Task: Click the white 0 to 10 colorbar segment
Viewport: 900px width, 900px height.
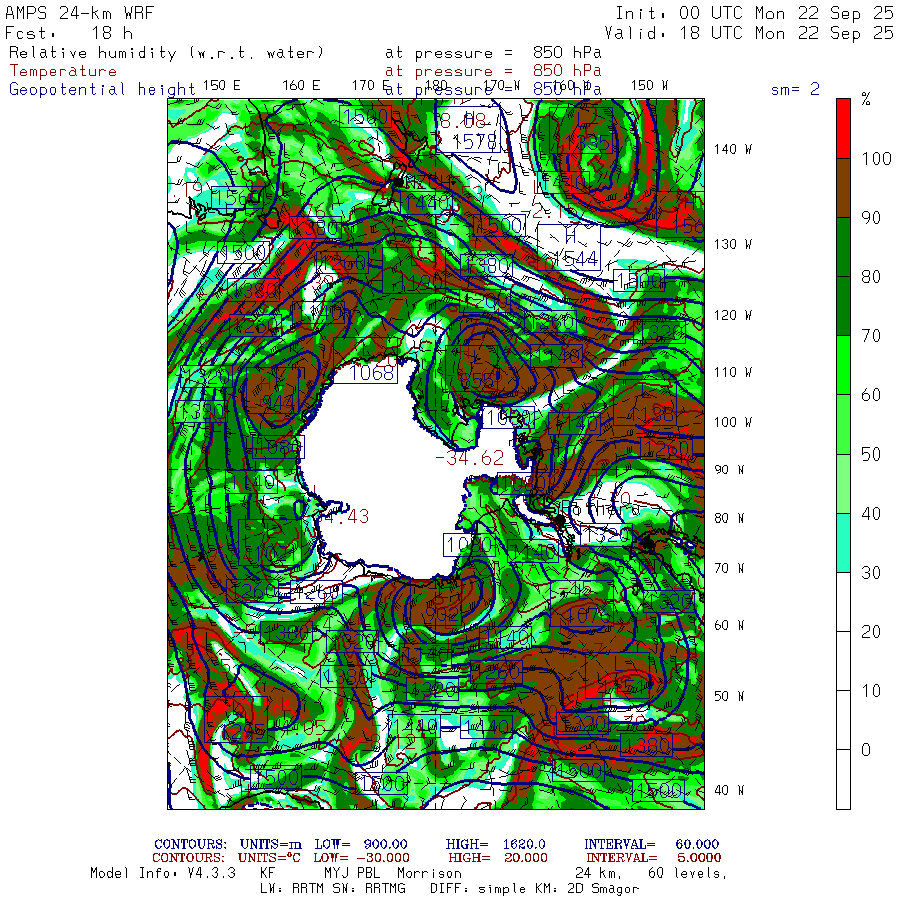Action: click(x=843, y=720)
